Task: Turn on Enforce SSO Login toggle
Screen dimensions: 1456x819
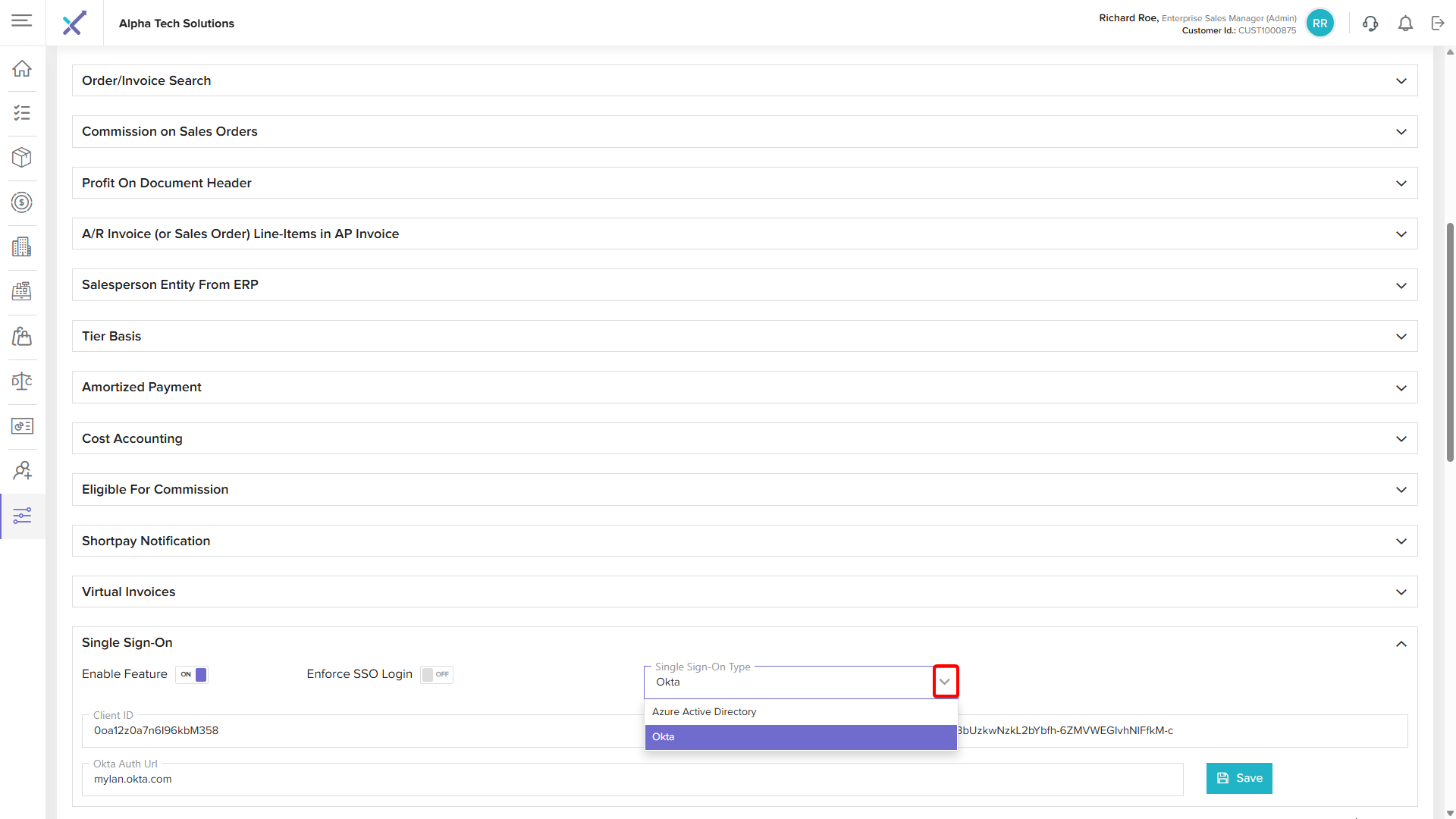Action: pos(436,674)
